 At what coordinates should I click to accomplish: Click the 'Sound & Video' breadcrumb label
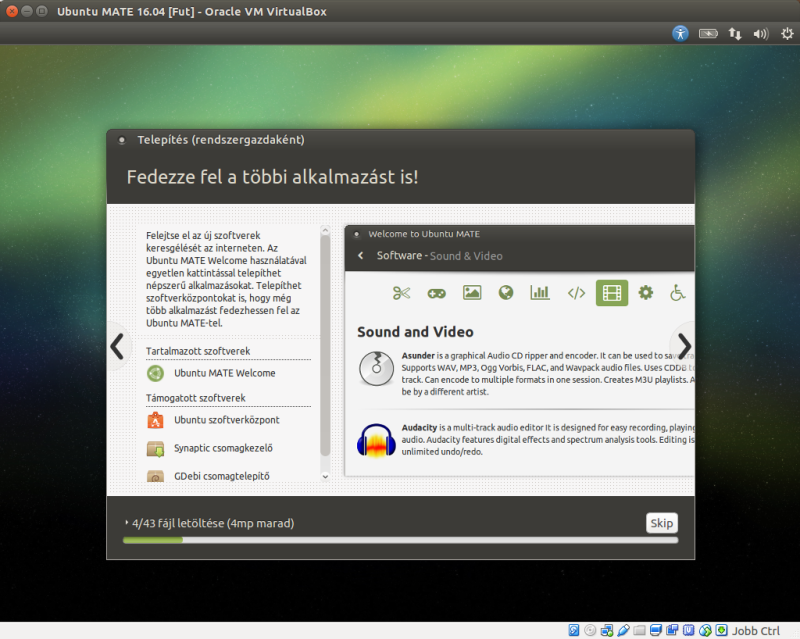(x=466, y=256)
